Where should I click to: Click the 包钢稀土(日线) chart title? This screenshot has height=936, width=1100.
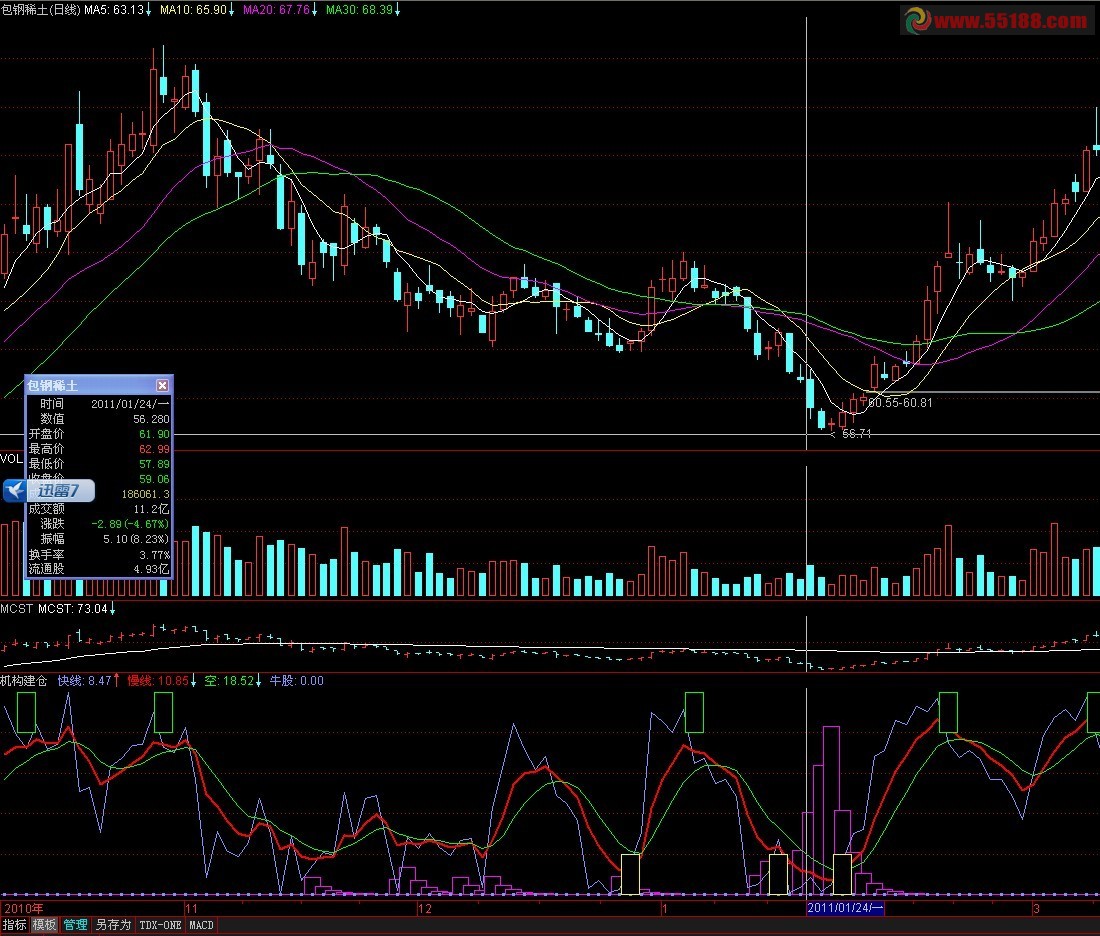pyautogui.click(x=39, y=10)
